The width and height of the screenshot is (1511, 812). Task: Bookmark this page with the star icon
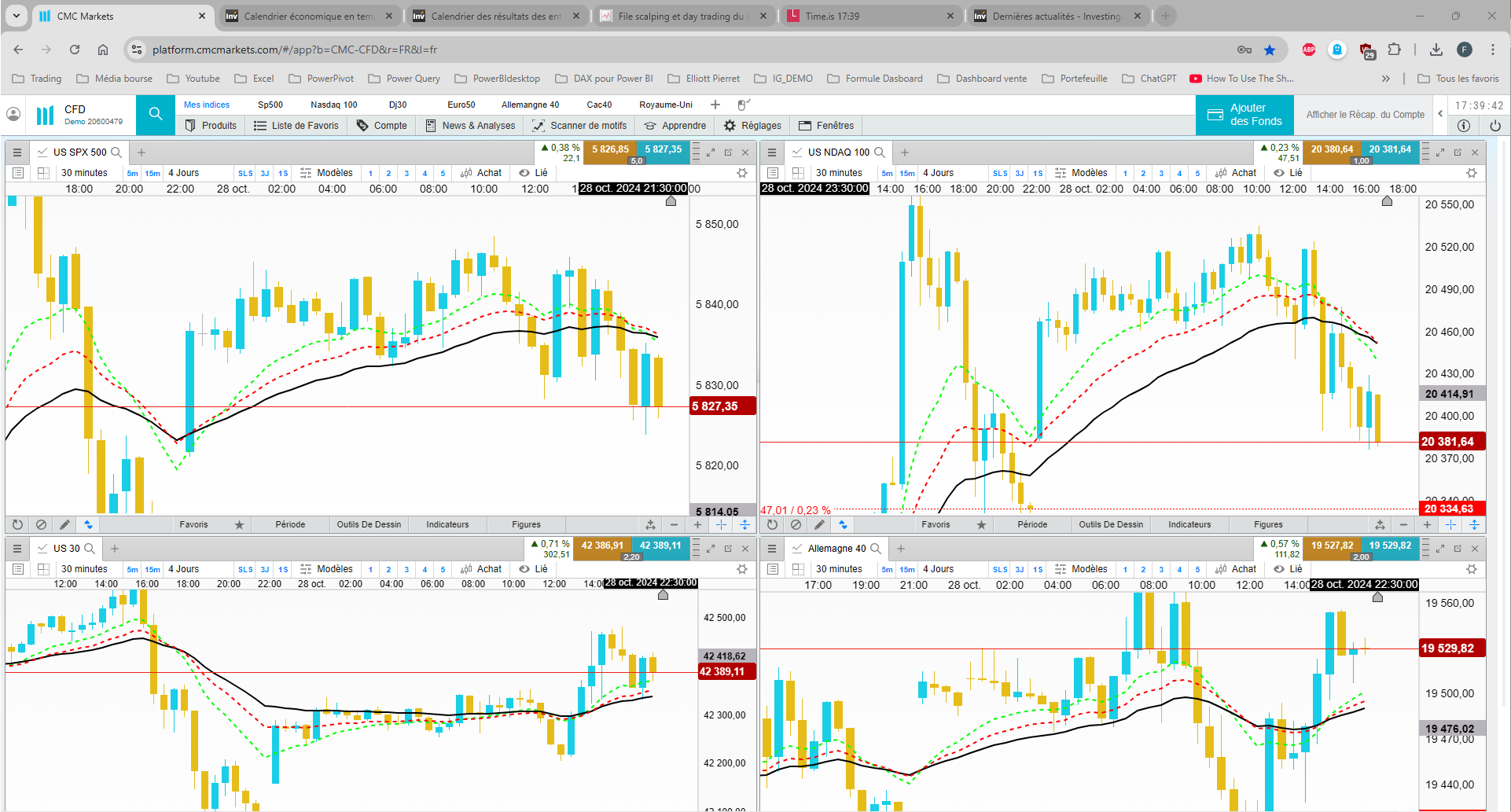coord(1270,50)
